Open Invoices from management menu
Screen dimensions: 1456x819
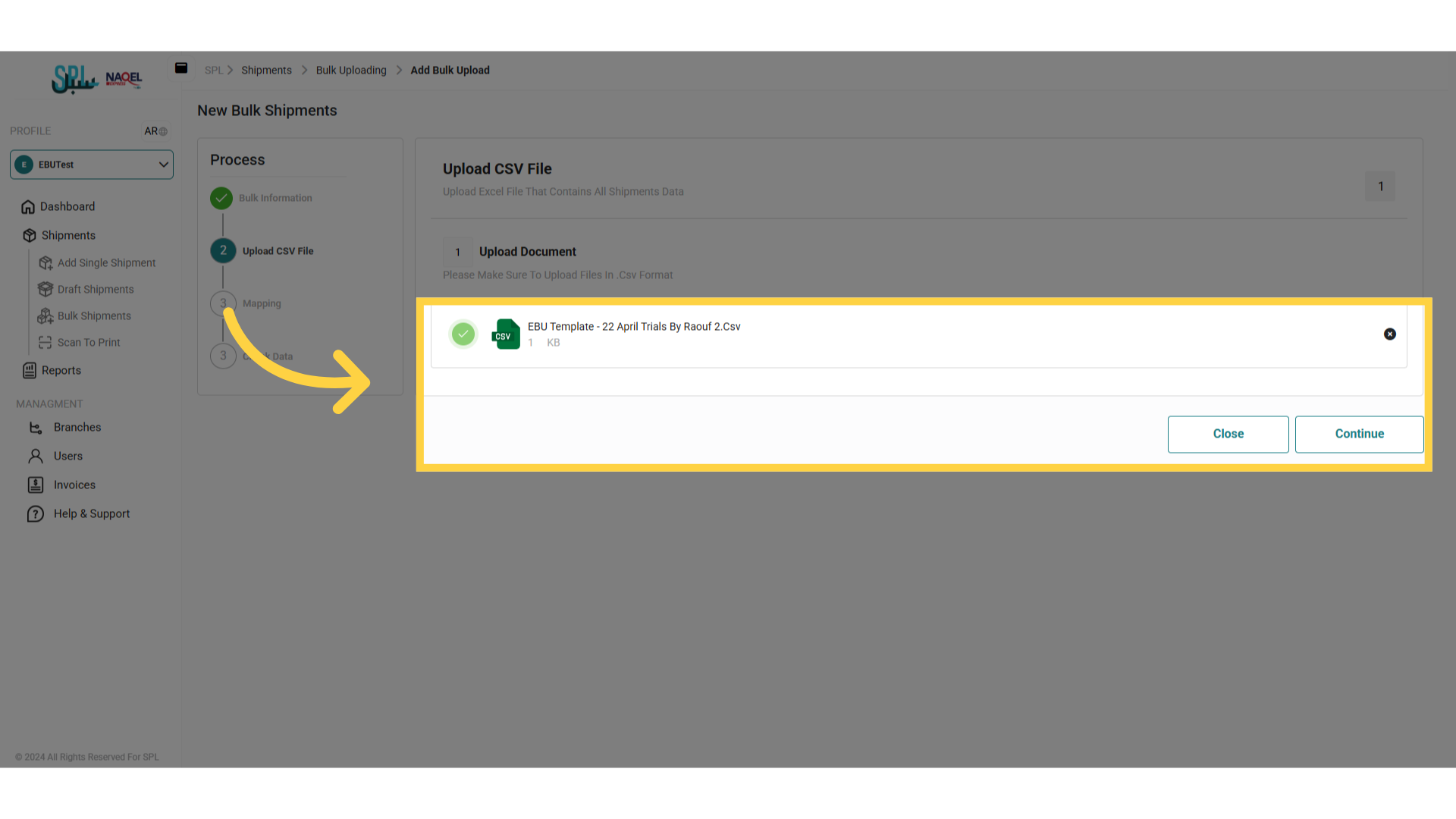(x=74, y=485)
